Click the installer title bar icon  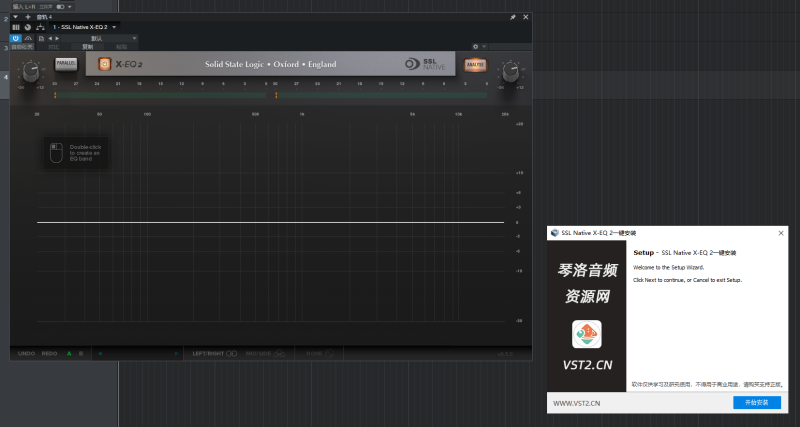[555, 233]
